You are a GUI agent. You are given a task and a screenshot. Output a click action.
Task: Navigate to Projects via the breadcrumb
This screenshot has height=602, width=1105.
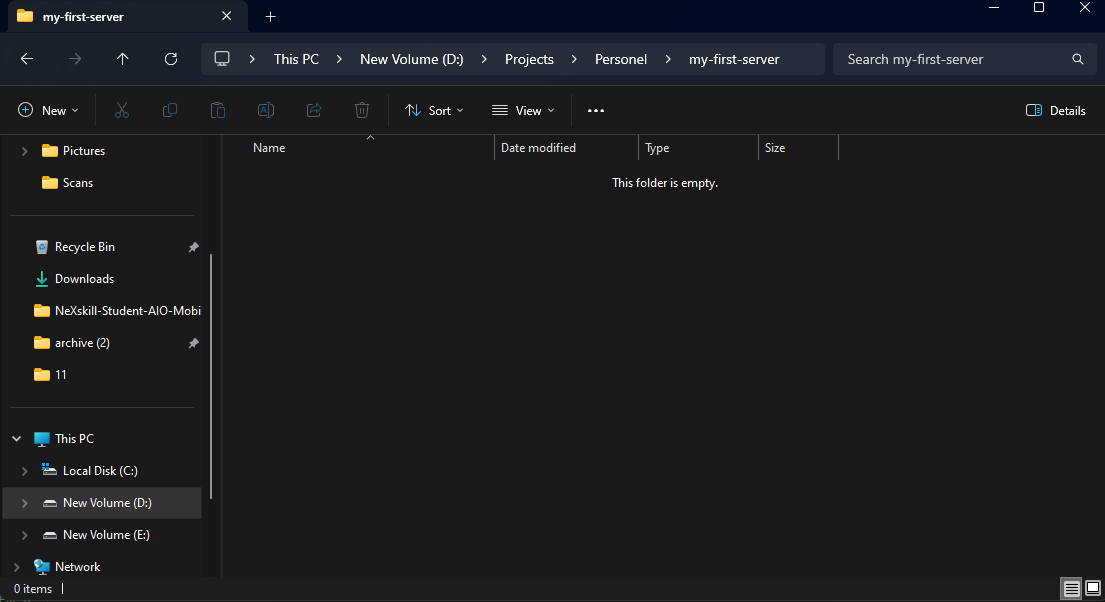529,59
